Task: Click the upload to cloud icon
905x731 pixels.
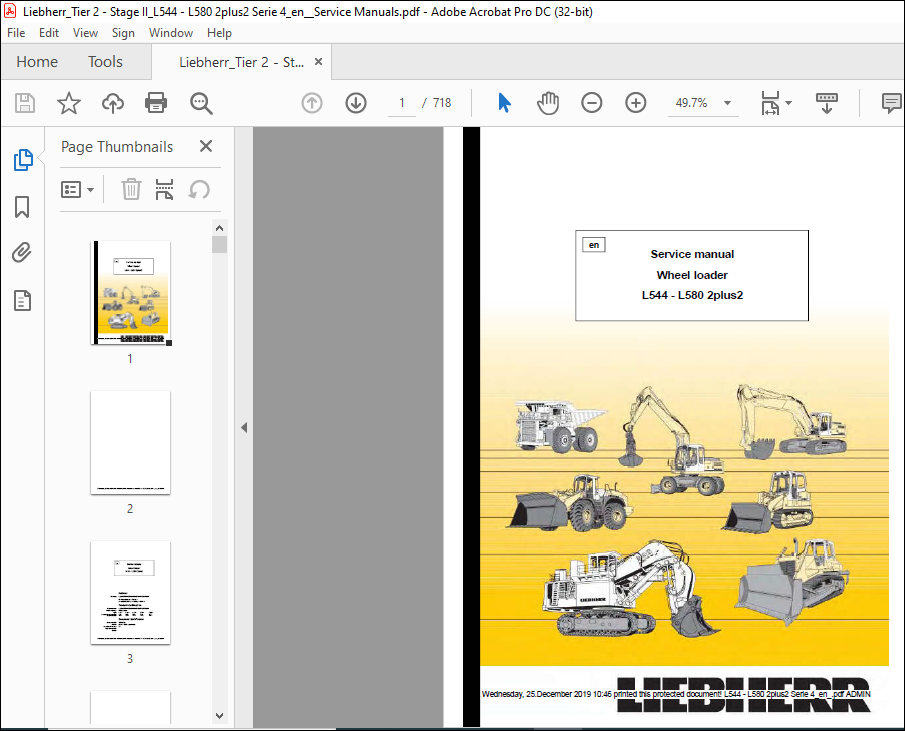Action: (x=113, y=103)
